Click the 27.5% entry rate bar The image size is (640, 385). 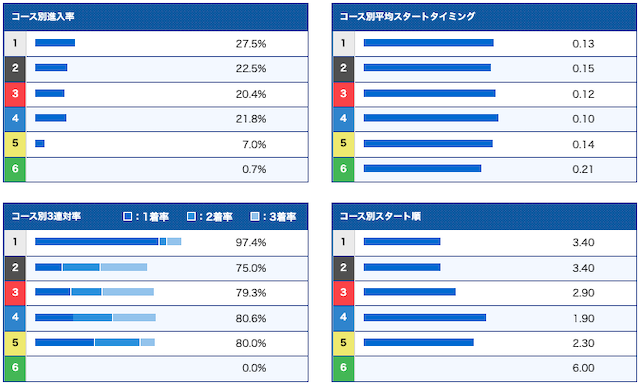pyautogui.click(x=55, y=43)
